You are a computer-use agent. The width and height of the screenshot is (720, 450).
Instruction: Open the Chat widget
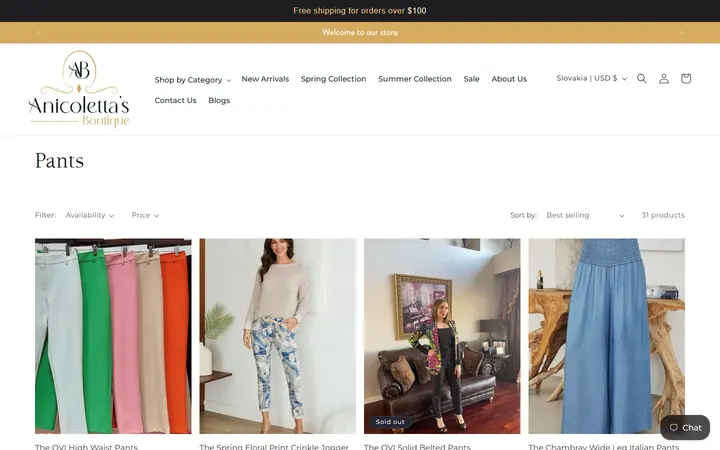pos(685,428)
